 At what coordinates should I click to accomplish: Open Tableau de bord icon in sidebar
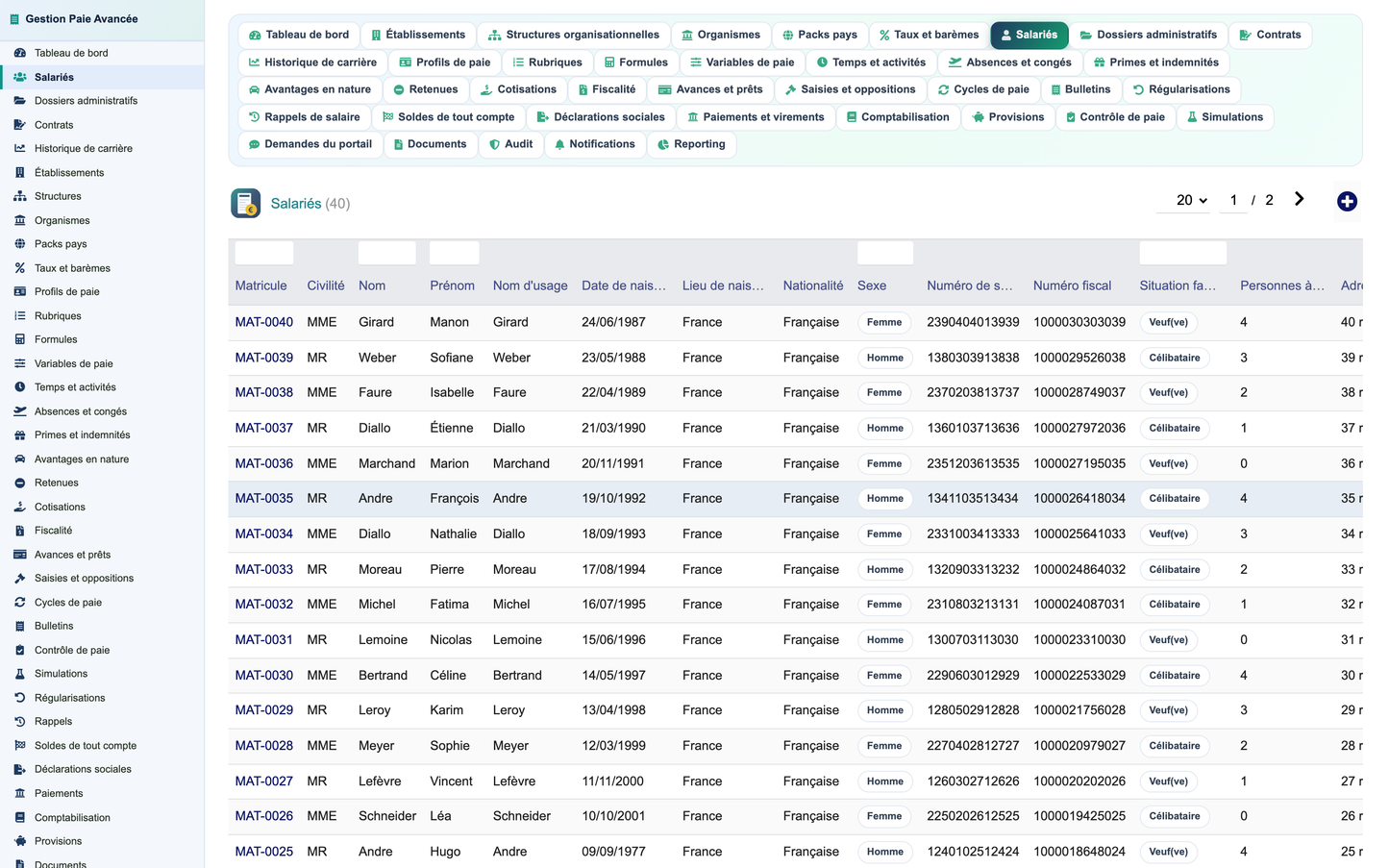20,53
